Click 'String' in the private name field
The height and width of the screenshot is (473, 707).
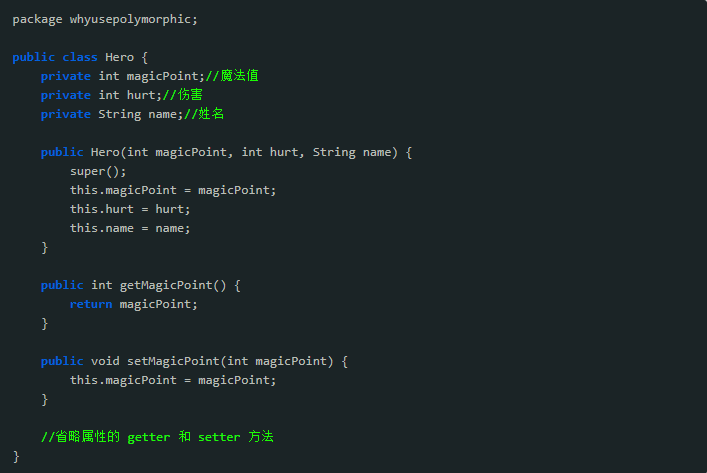click(119, 114)
